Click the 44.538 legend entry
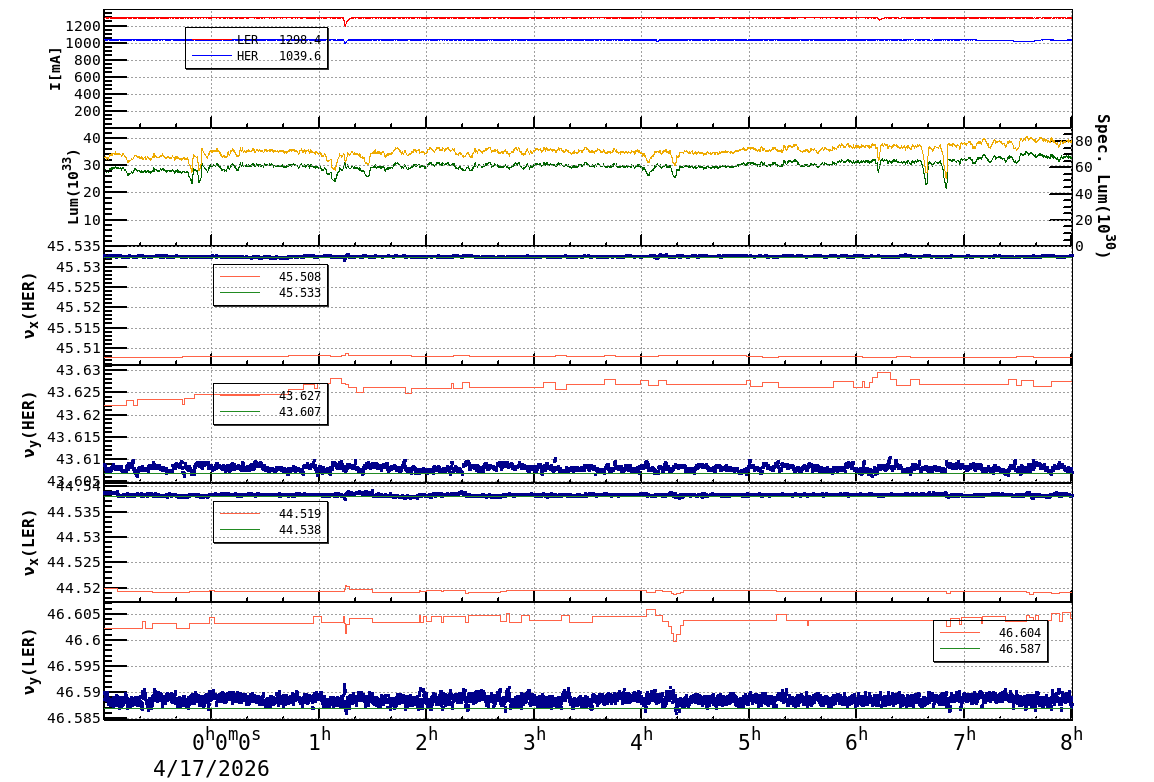 299,530
